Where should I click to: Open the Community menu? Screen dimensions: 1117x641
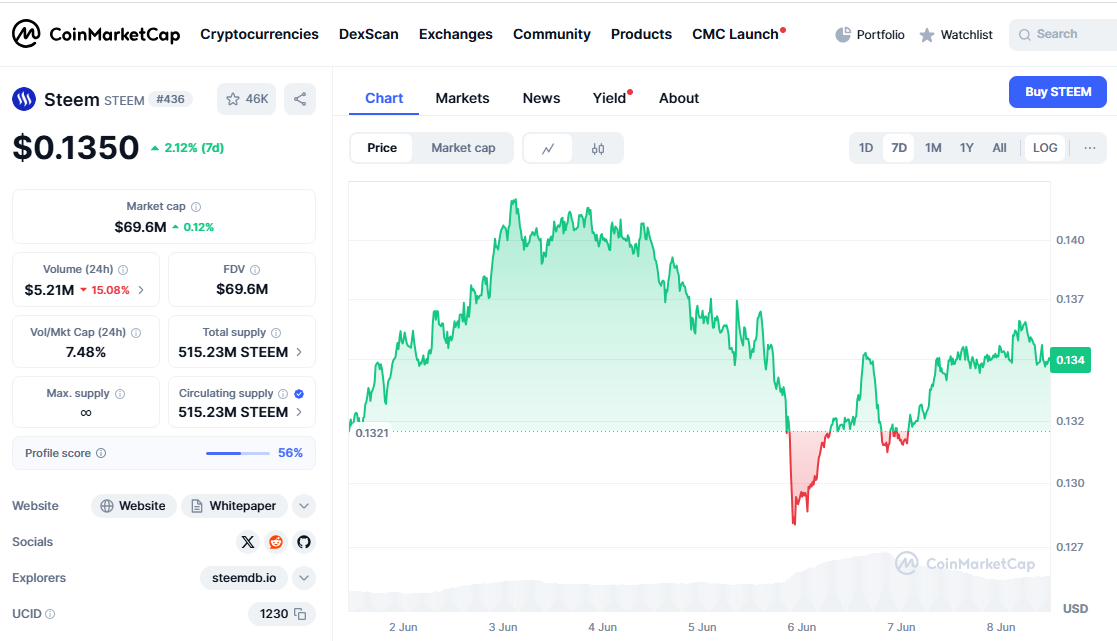click(552, 34)
